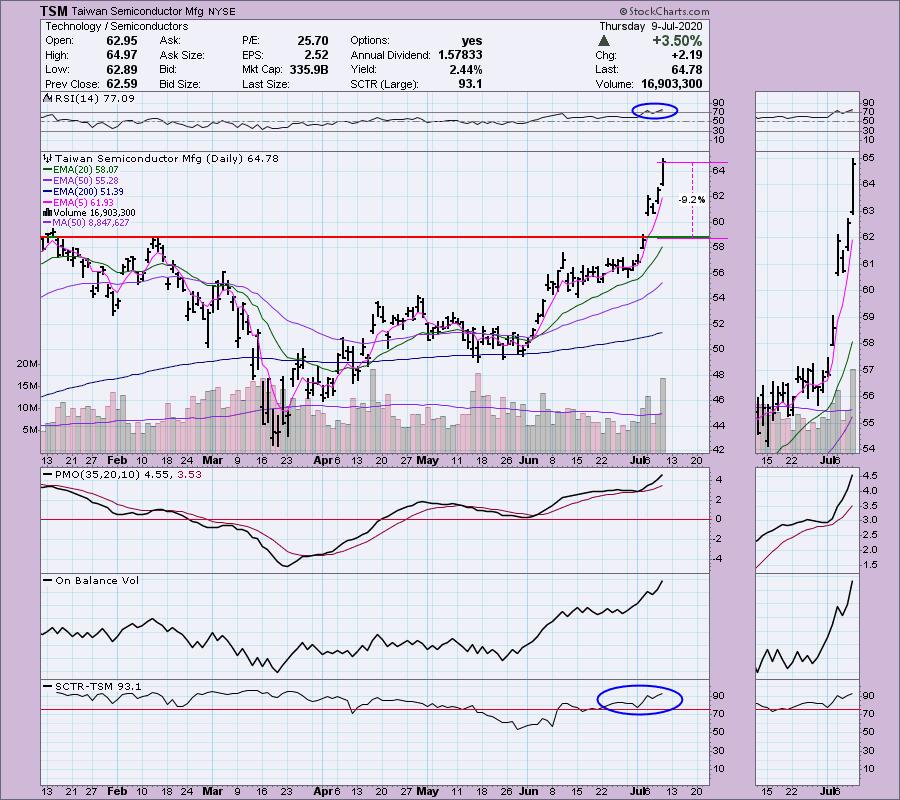
Task: Click the zoomed PMO thumbnail panel at right
Action: (x=807, y=520)
